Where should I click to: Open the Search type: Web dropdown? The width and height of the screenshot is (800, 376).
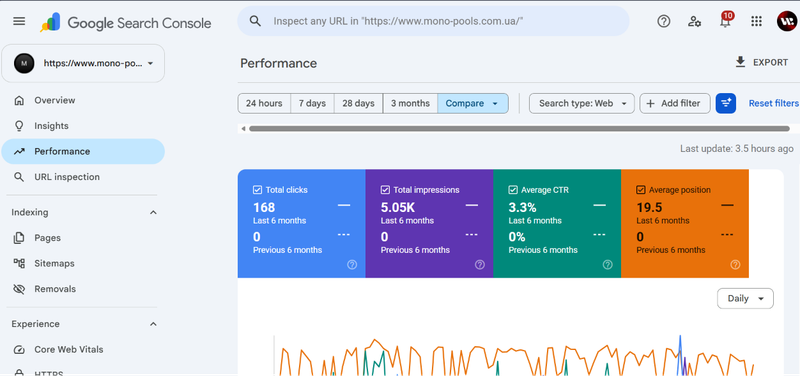point(582,103)
